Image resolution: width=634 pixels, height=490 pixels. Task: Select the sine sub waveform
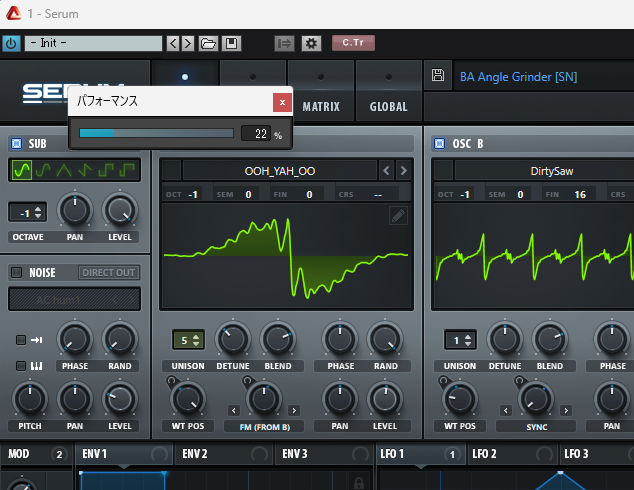click(x=22, y=170)
